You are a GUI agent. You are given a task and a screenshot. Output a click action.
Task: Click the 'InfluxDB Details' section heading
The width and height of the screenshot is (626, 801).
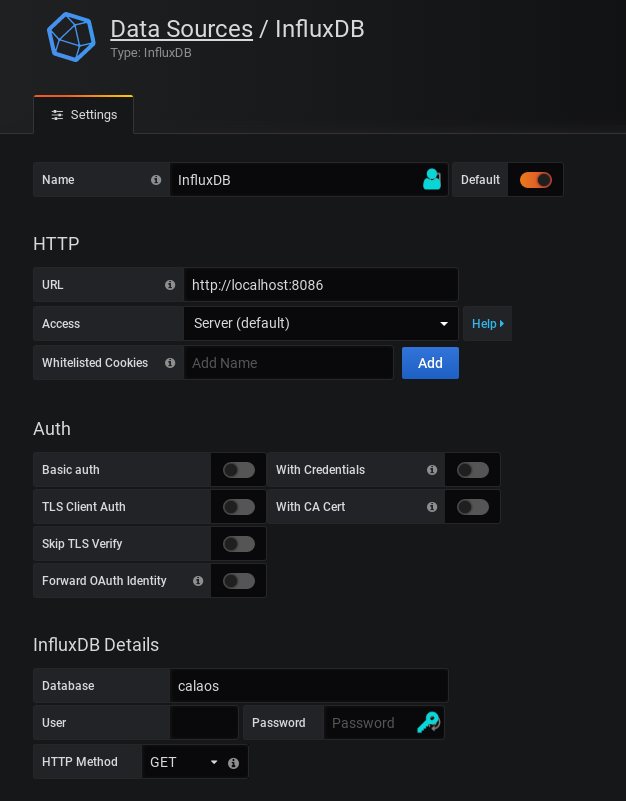click(x=96, y=645)
